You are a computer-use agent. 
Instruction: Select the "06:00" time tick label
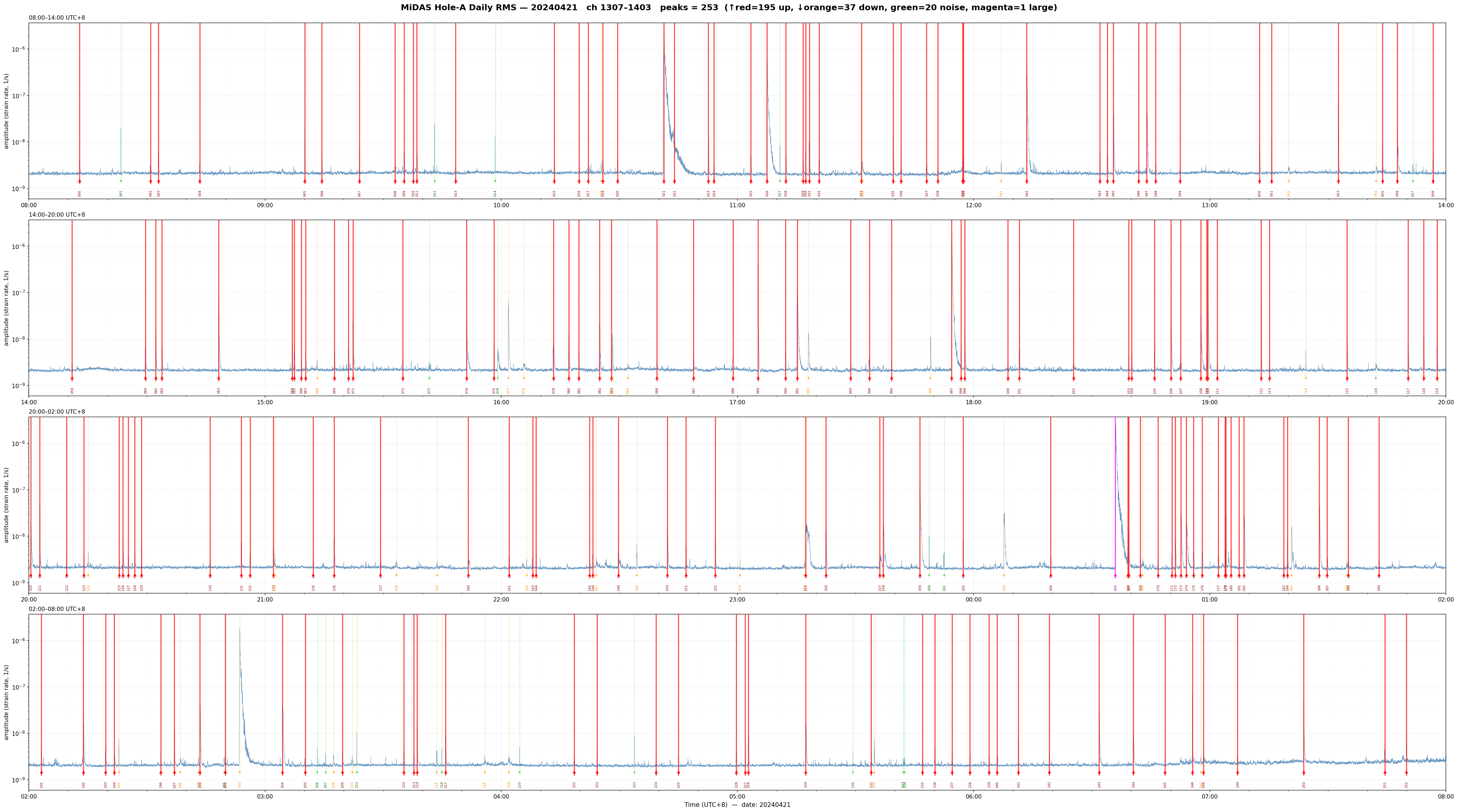[974, 797]
